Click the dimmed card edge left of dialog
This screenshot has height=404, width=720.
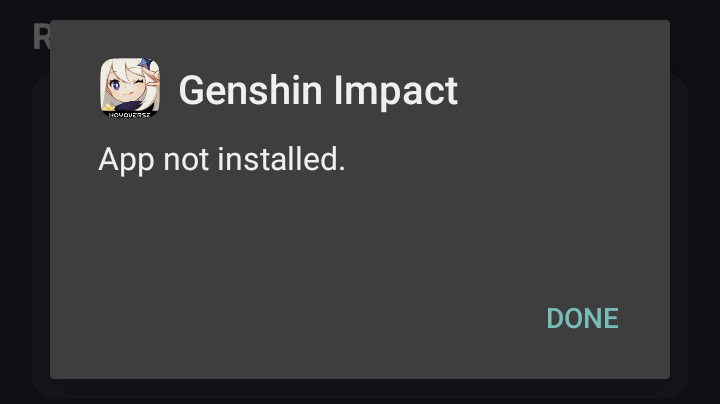coord(41,230)
